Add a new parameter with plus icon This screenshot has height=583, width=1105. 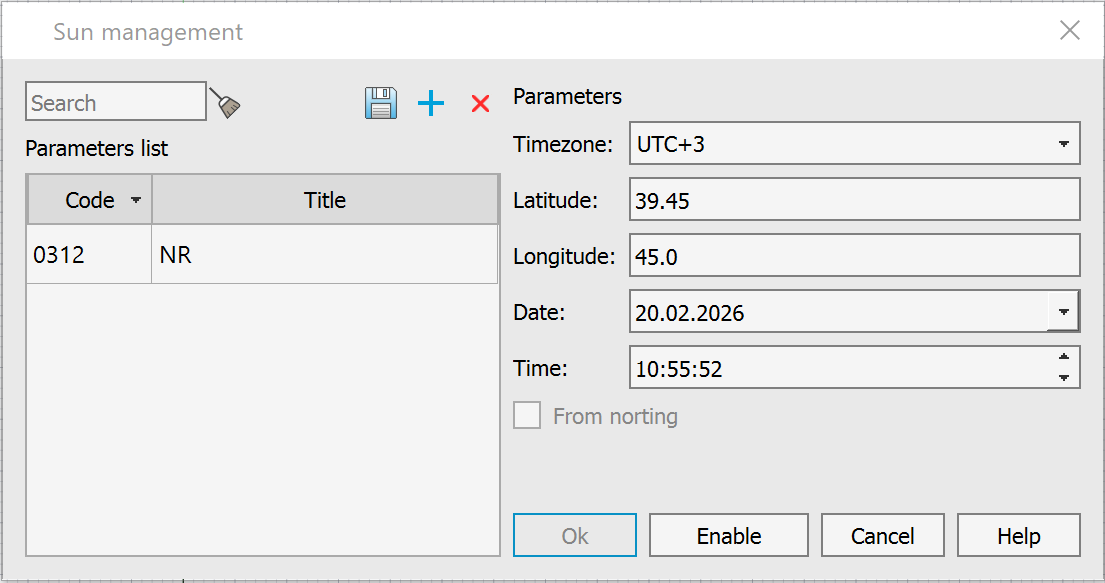click(x=431, y=103)
